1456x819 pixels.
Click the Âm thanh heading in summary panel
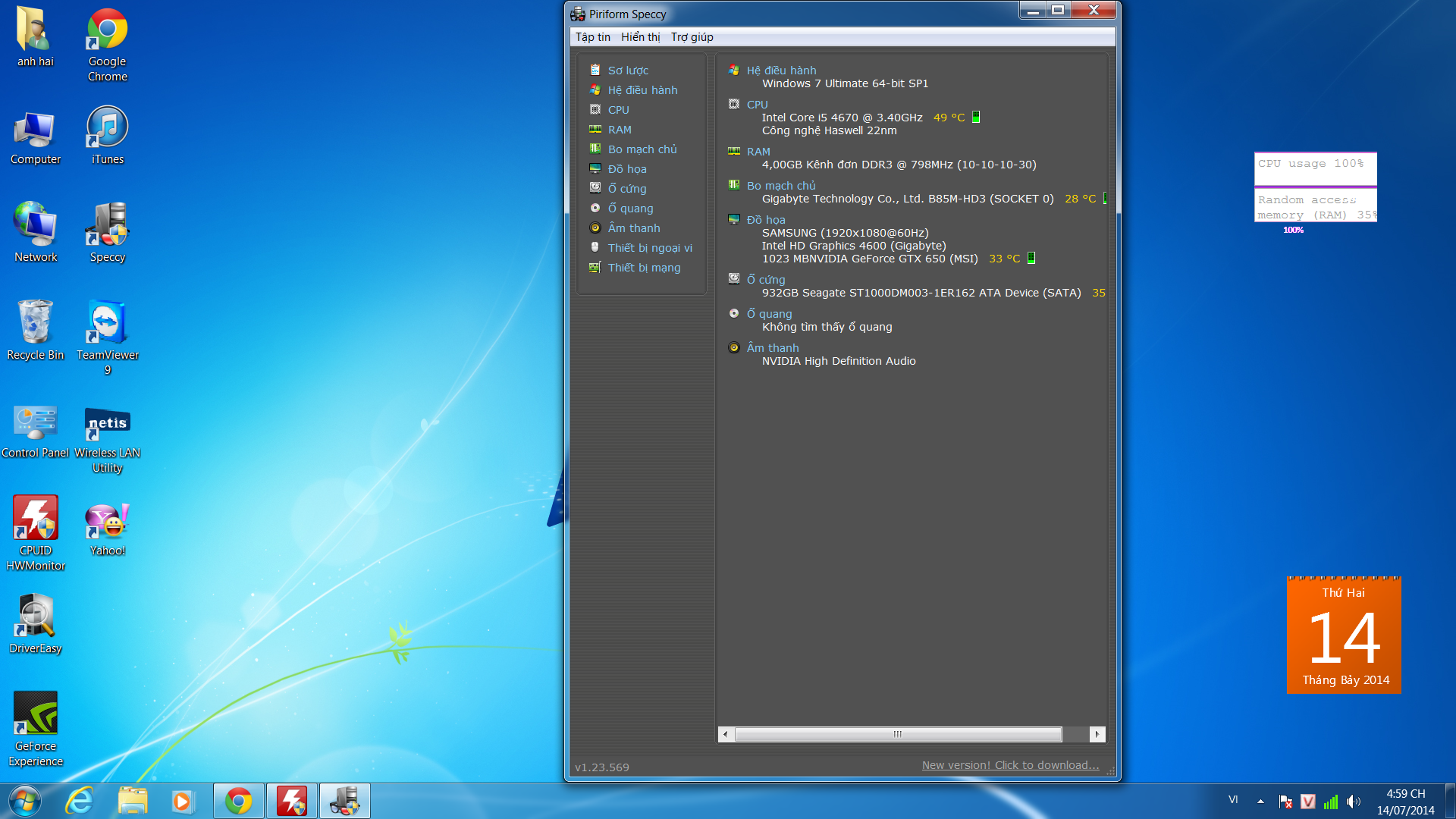[773, 348]
